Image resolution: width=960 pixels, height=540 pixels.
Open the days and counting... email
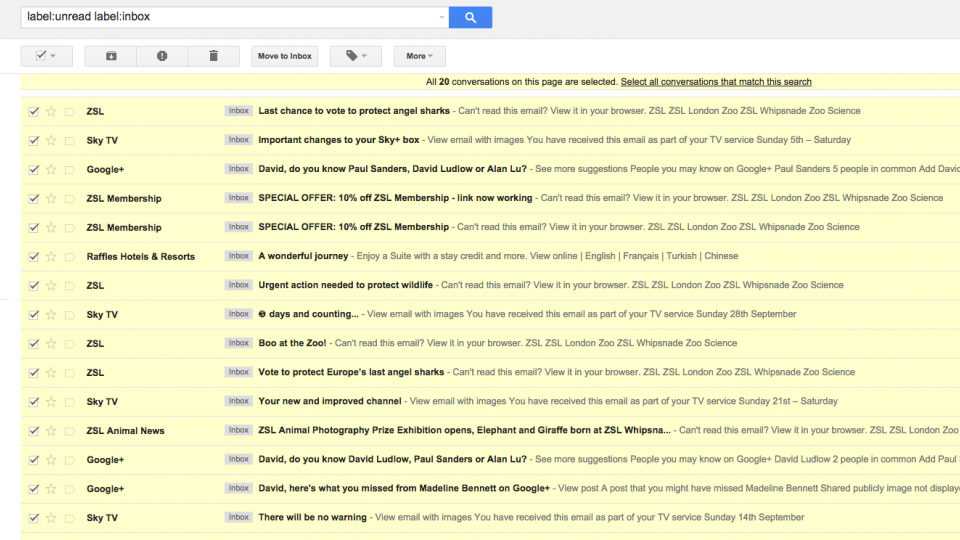click(309, 314)
